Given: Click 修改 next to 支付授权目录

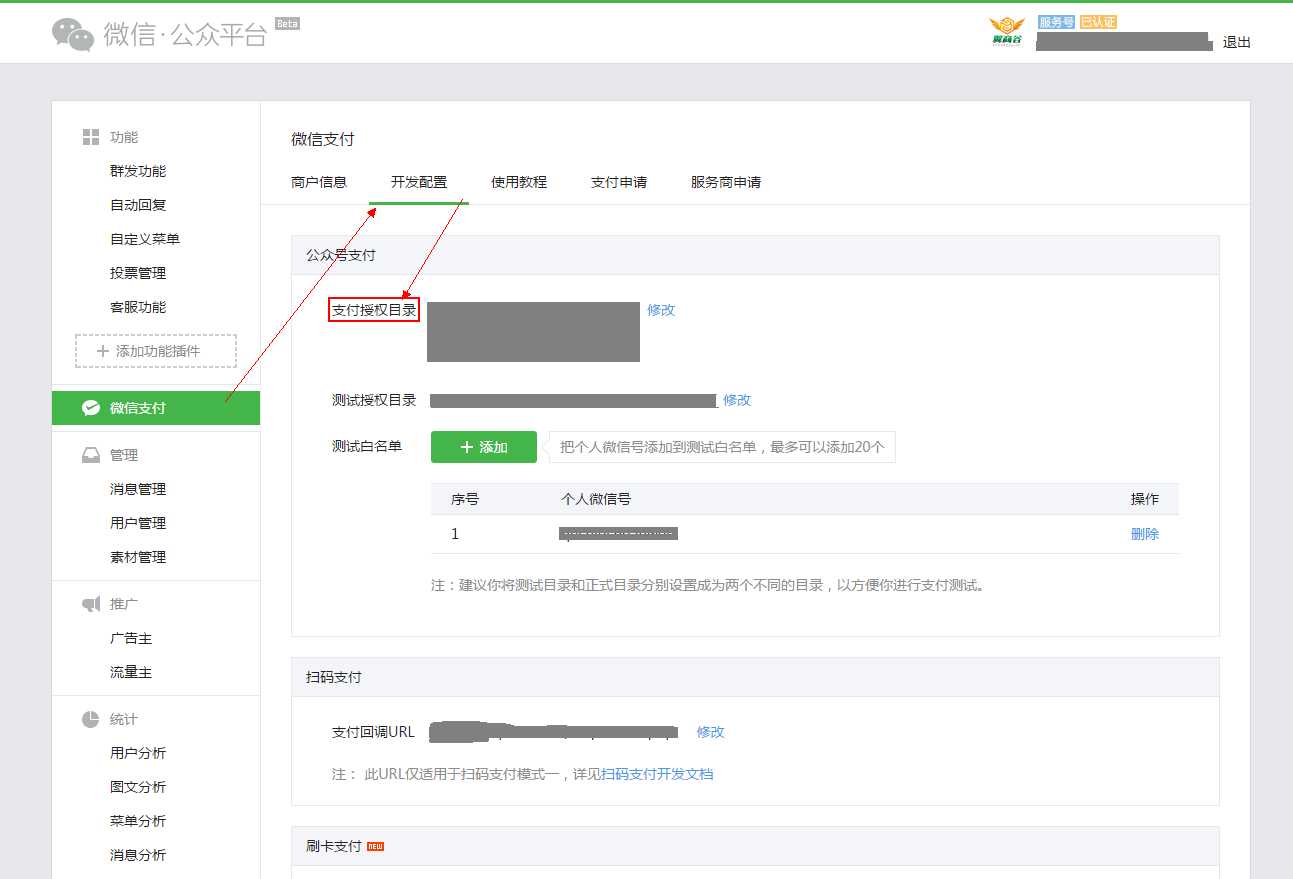Looking at the screenshot, I should [x=661, y=310].
